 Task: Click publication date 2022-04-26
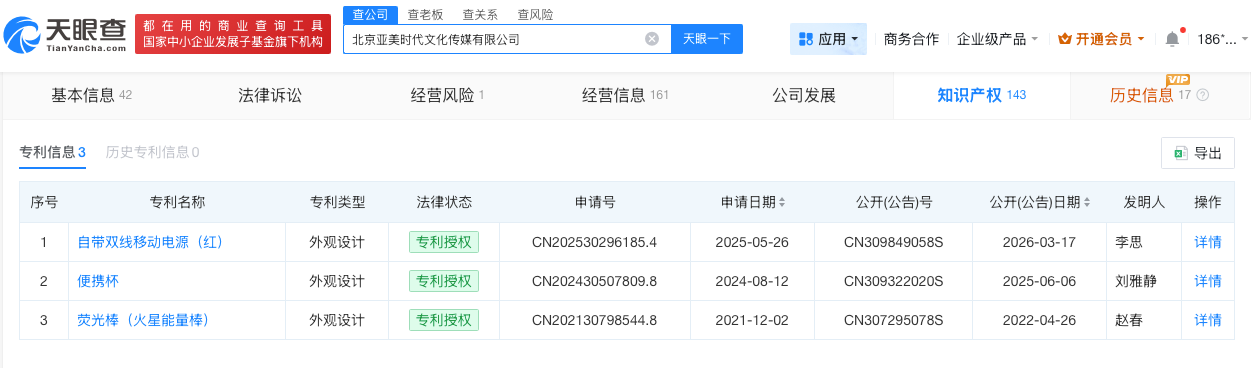[1039, 320]
